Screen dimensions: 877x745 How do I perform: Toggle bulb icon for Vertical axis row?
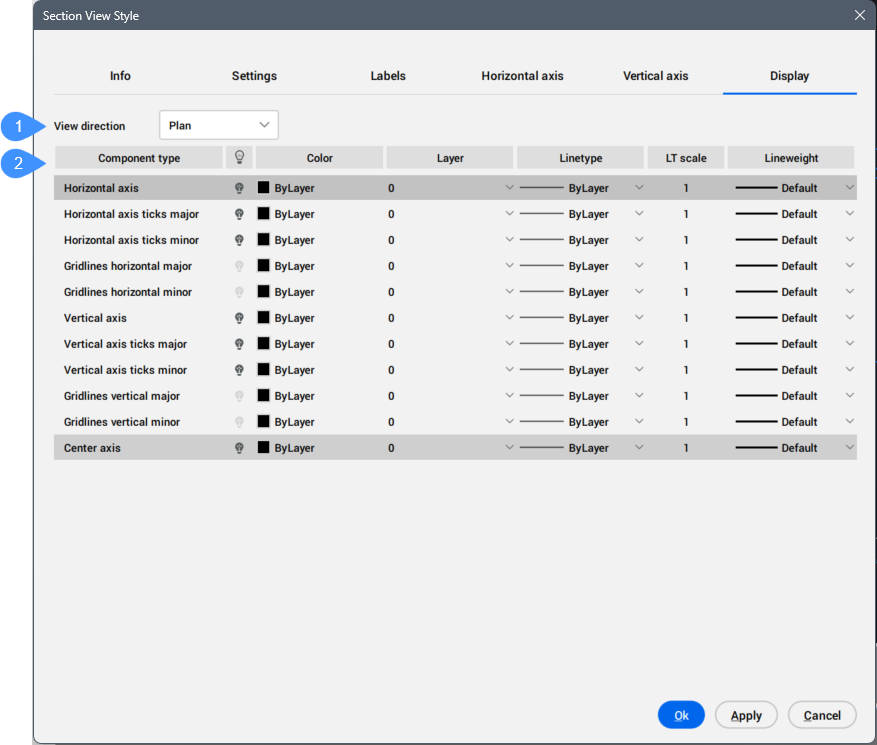(239, 318)
